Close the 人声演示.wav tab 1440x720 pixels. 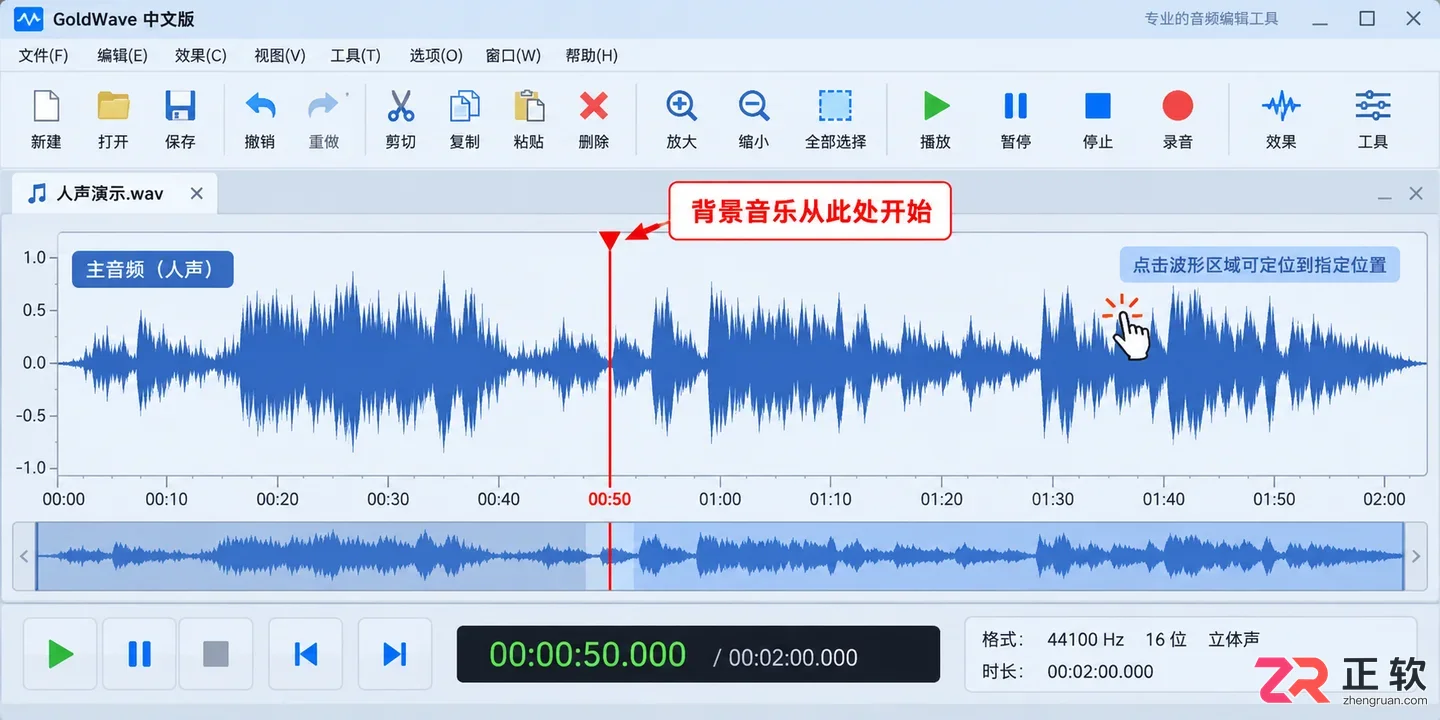(197, 193)
